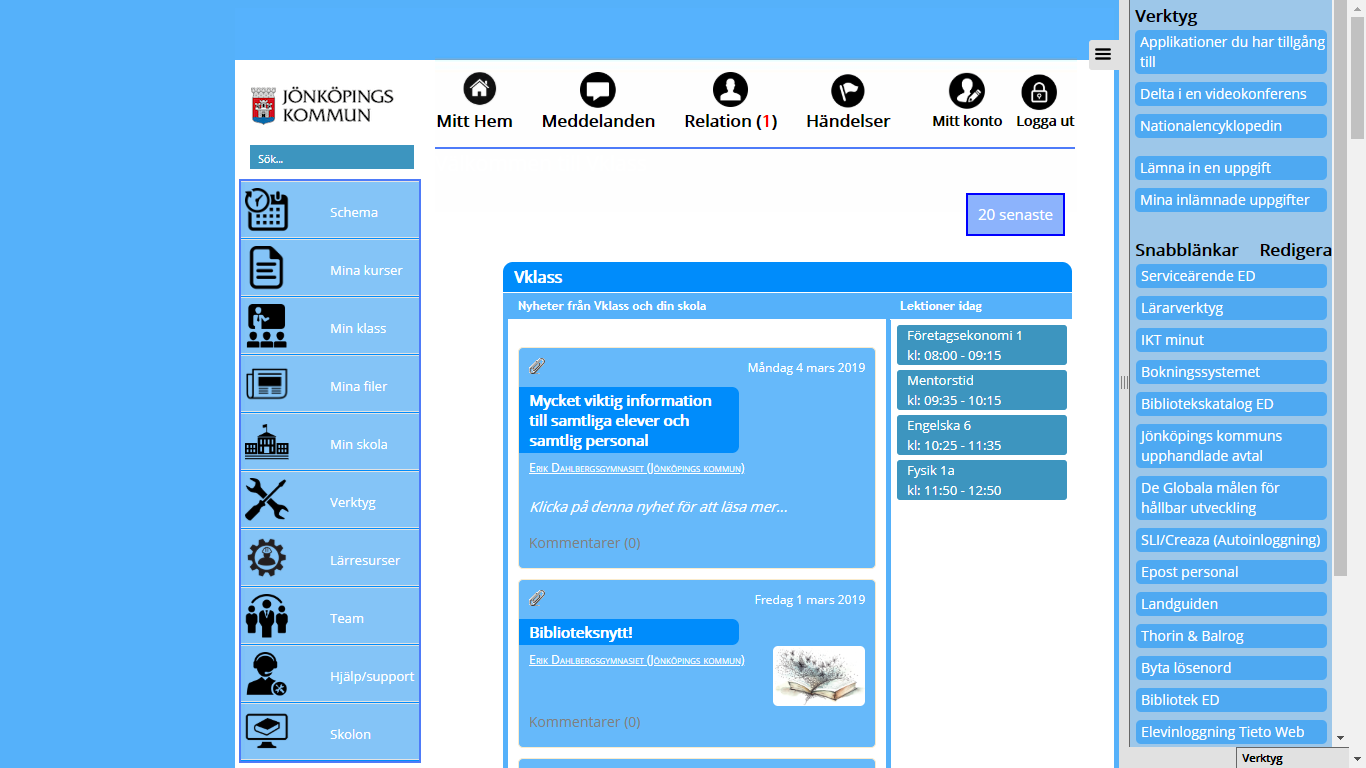Open the Relation person icon

[730, 89]
